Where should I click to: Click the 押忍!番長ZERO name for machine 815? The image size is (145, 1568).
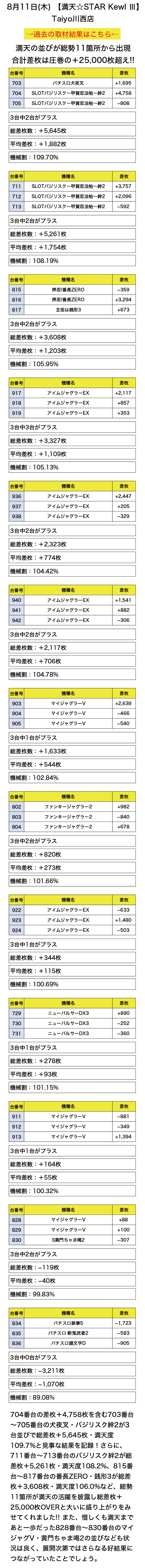coord(68,290)
